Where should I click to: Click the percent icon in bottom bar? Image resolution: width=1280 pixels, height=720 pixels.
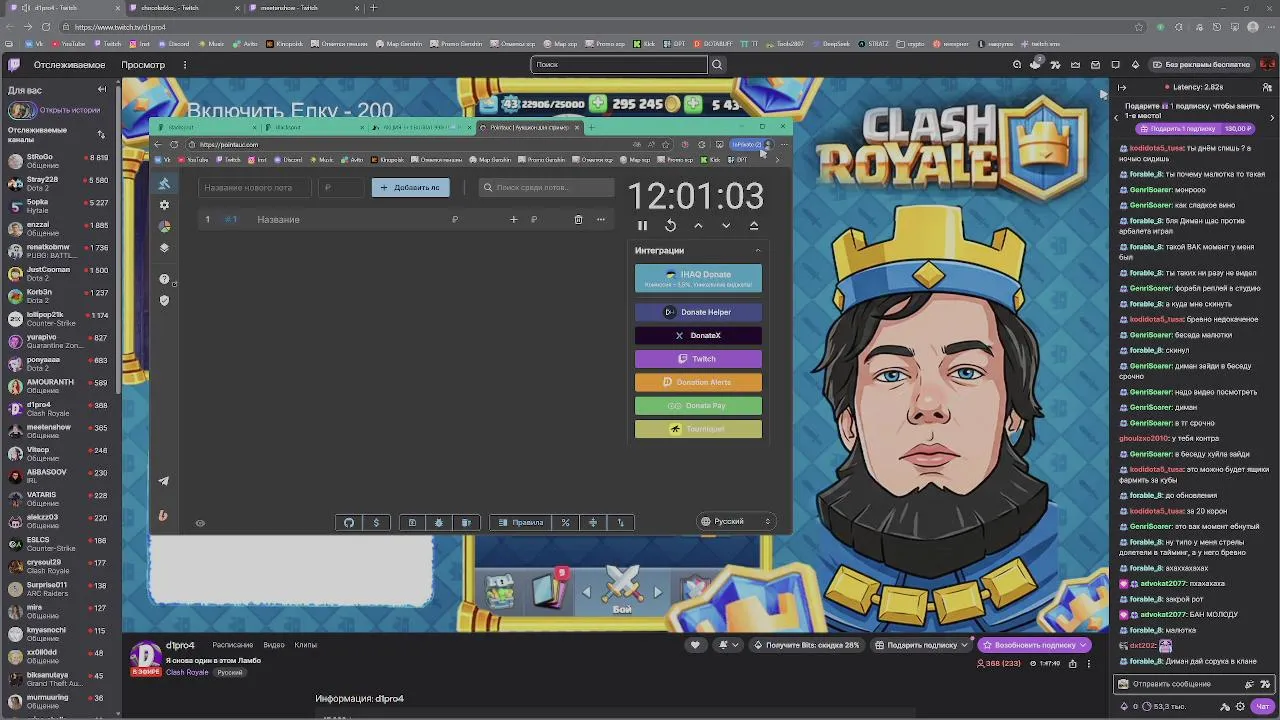click(565, 522)
